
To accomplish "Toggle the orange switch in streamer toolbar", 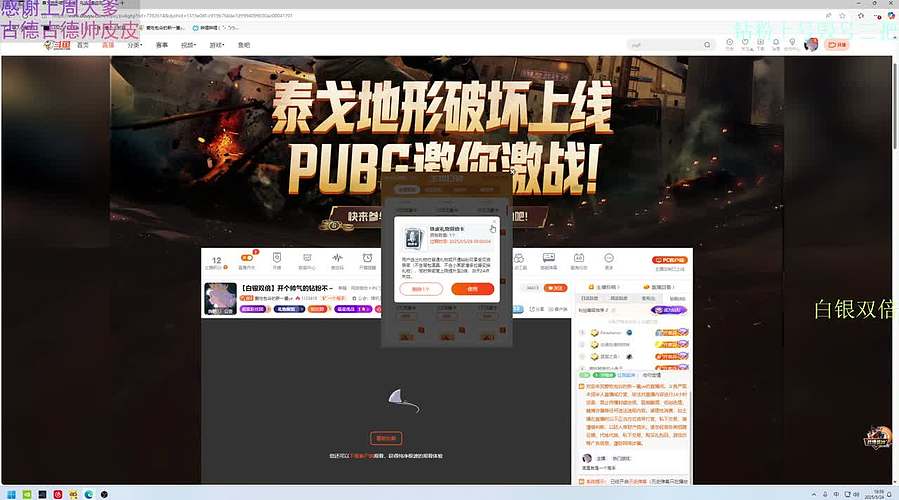I will 247,257.
